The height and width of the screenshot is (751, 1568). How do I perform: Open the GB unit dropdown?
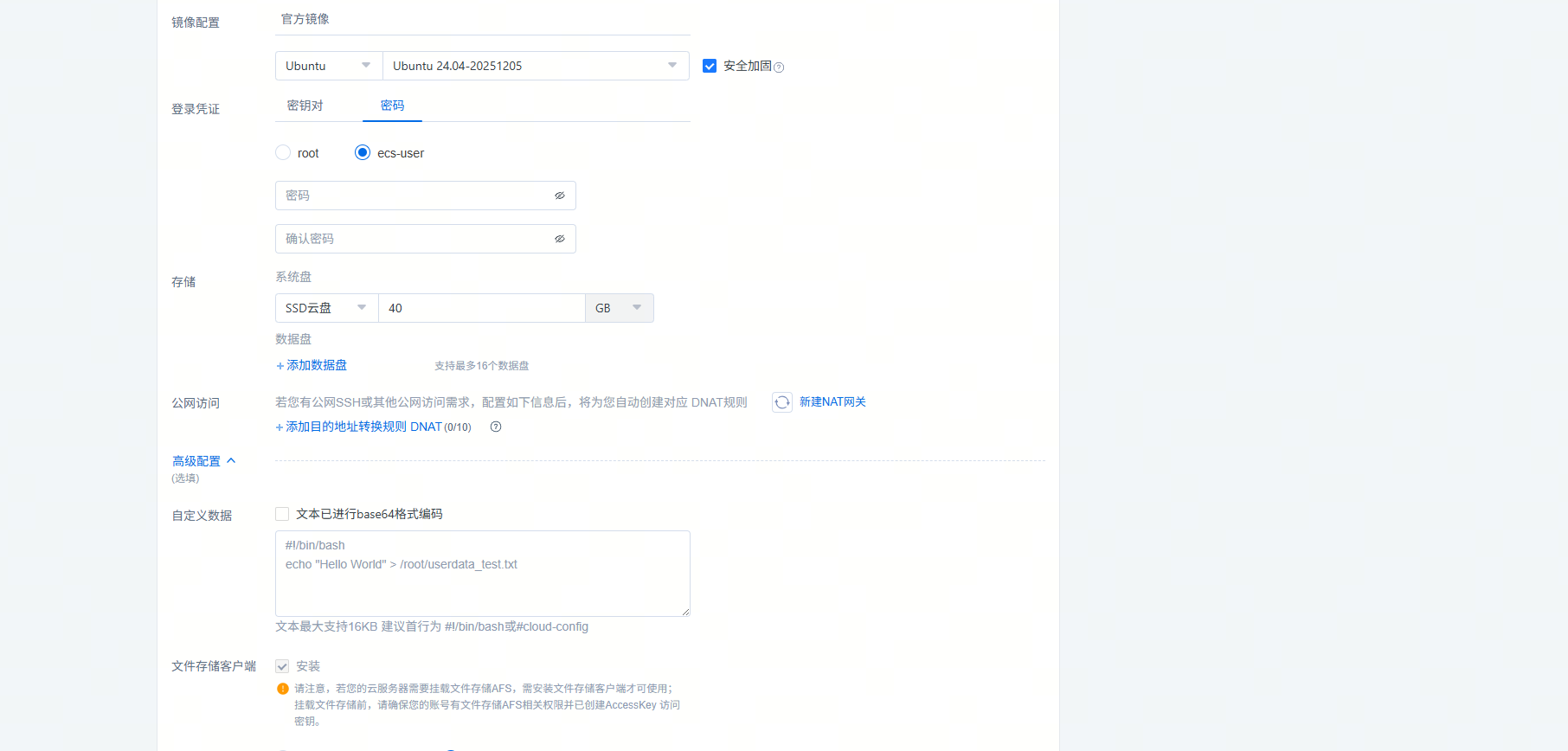click(619, 308)
